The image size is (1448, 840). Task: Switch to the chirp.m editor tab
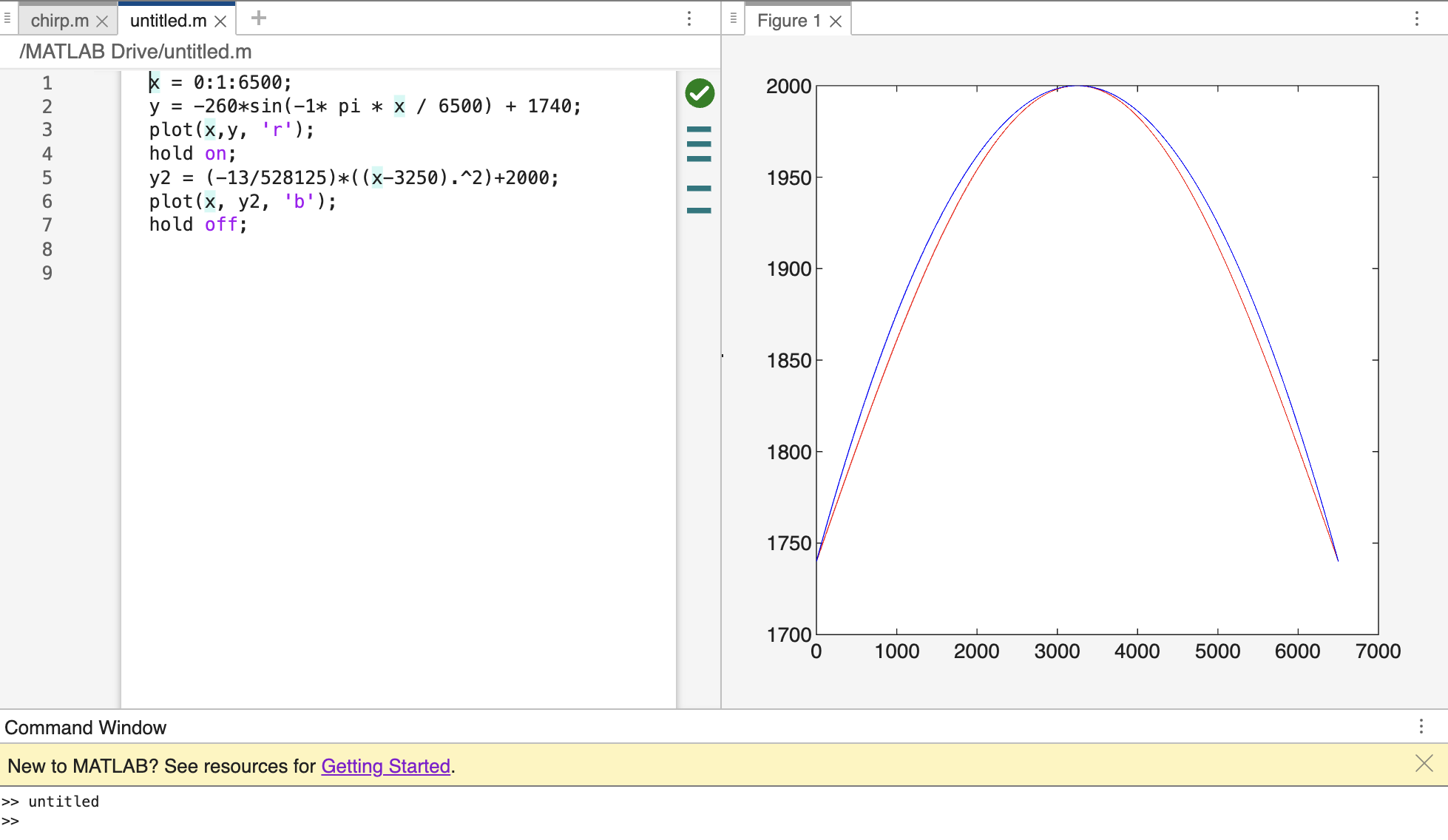[59, 21]
